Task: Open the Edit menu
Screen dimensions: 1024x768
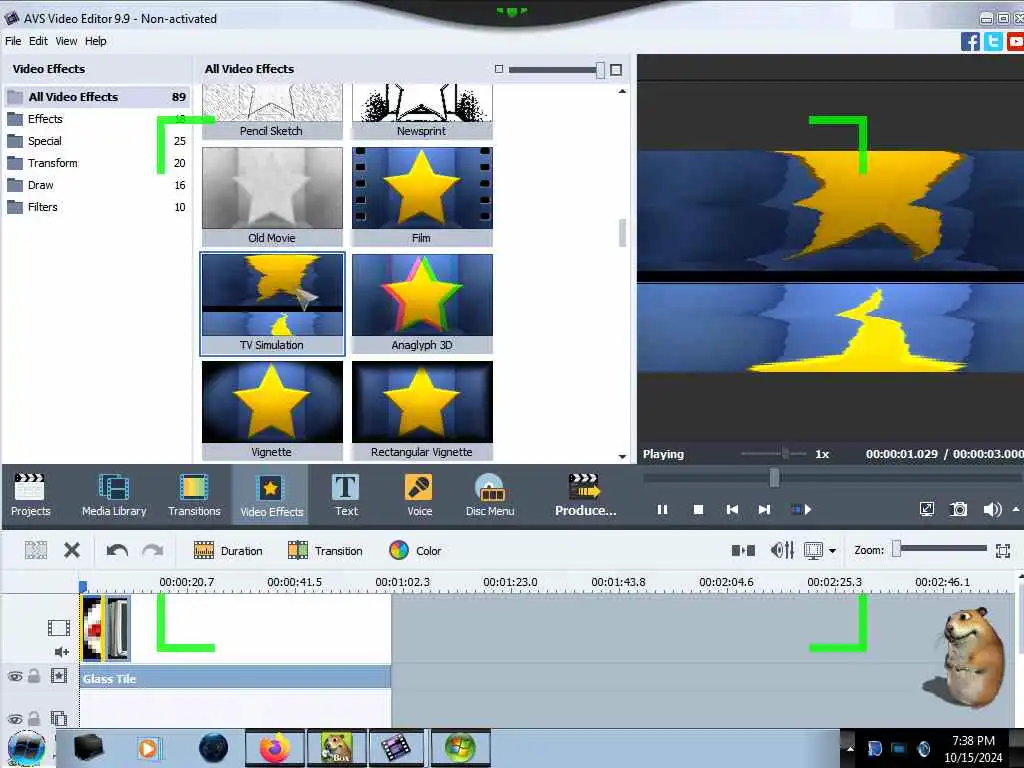Action: (38, 41)
